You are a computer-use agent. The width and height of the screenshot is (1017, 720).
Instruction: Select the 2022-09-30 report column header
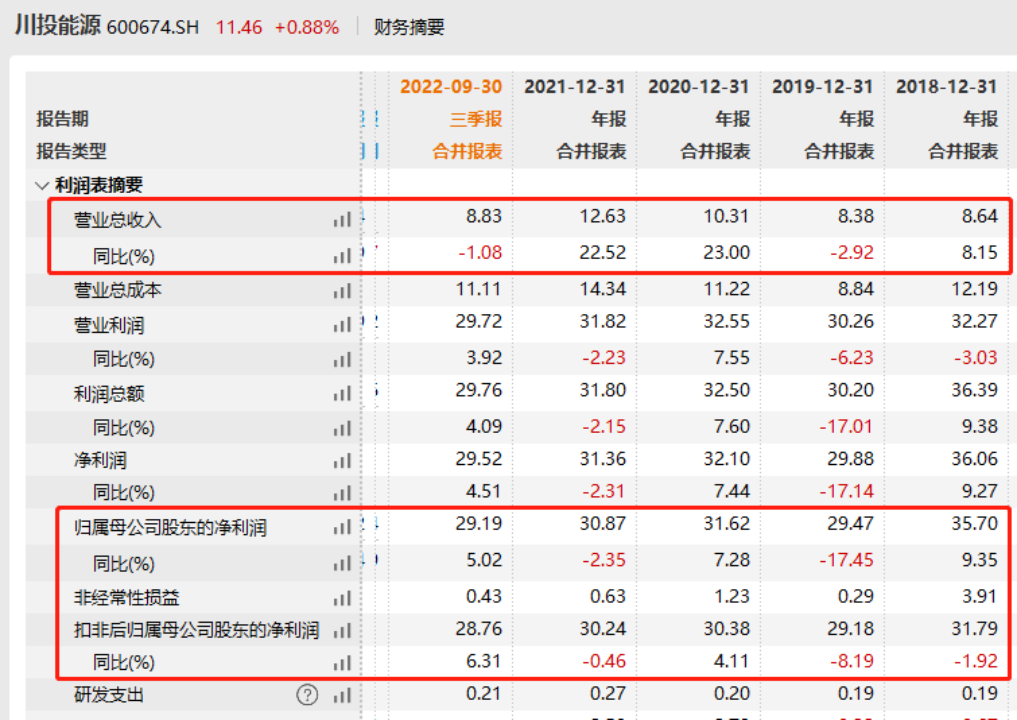tap(451, 86)
